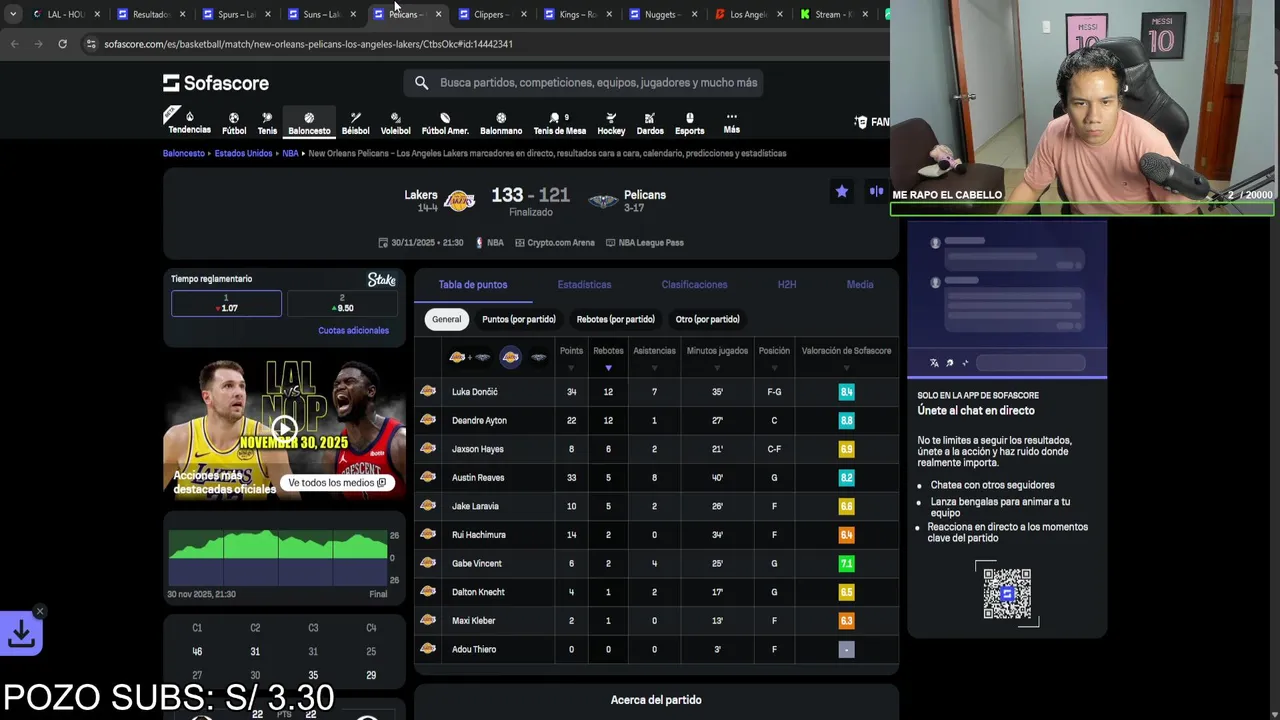
Task: Switch to Media tab
Action: [860, 285]
